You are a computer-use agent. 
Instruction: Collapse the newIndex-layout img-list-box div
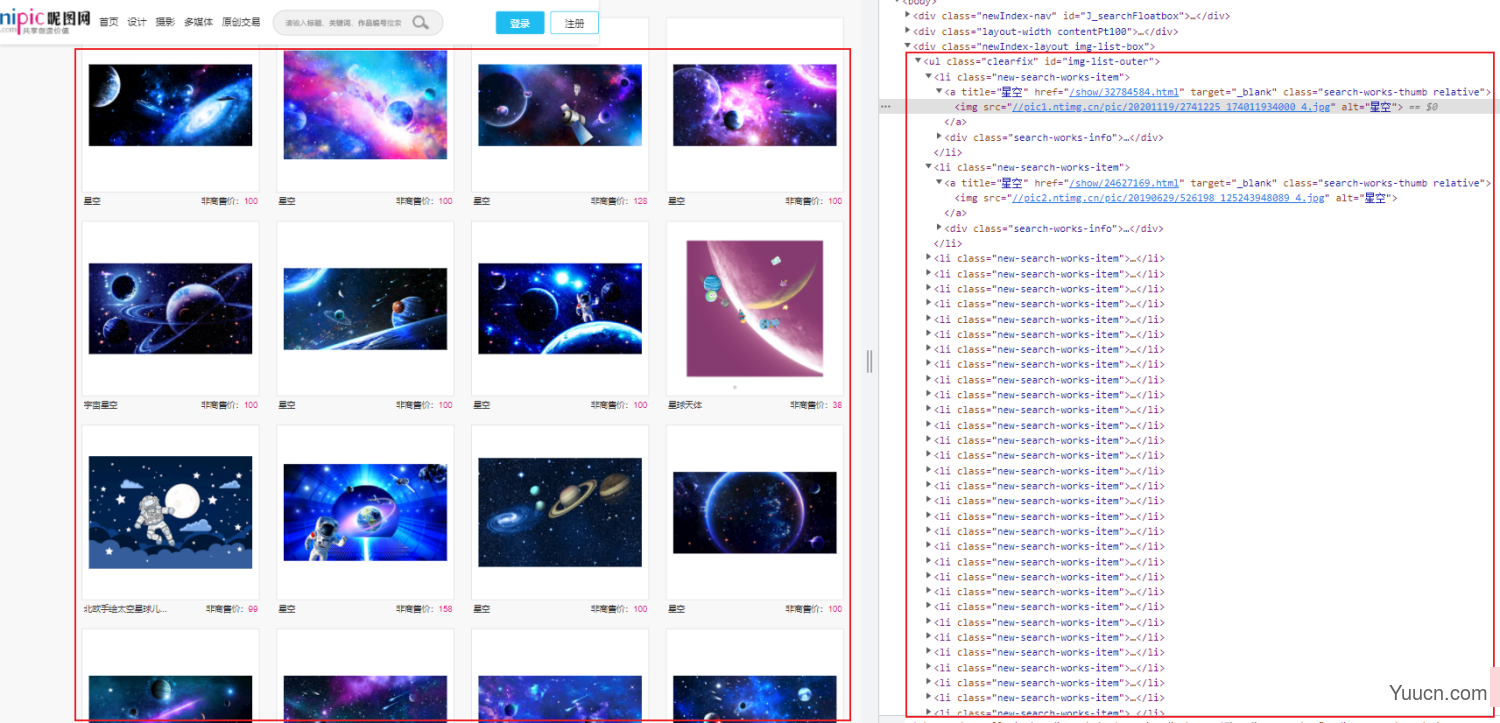[908, 46]
